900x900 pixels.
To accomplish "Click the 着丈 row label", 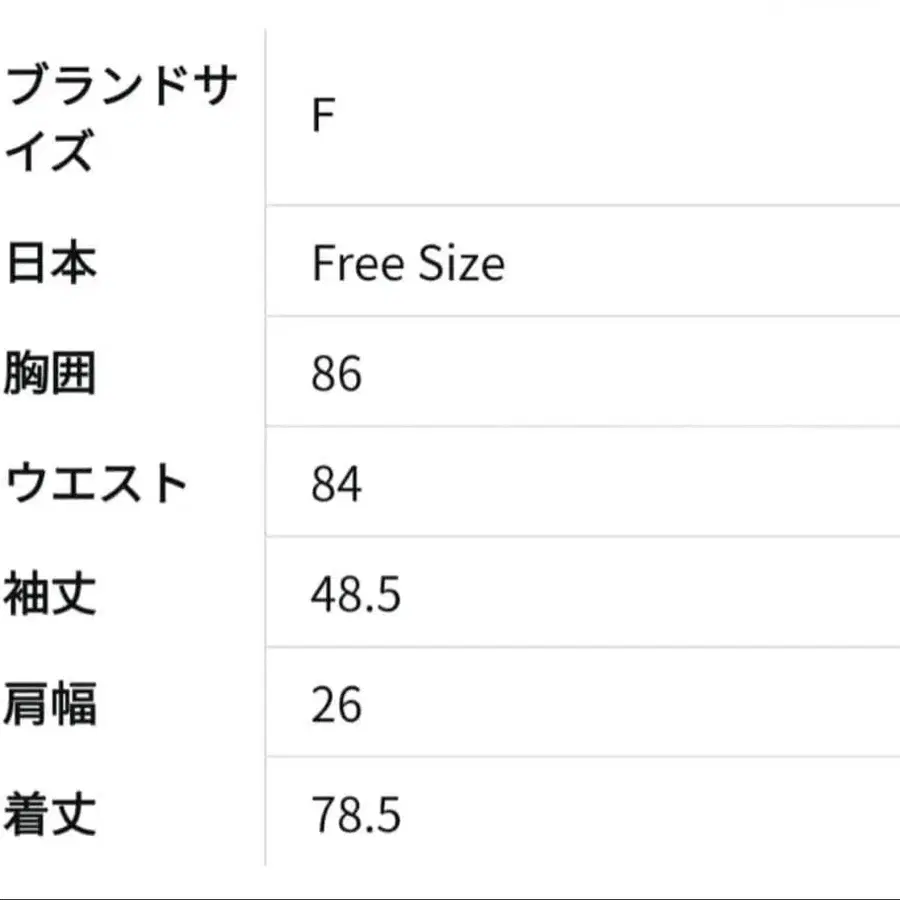I will pyautogui.click(x=52, y=815).
